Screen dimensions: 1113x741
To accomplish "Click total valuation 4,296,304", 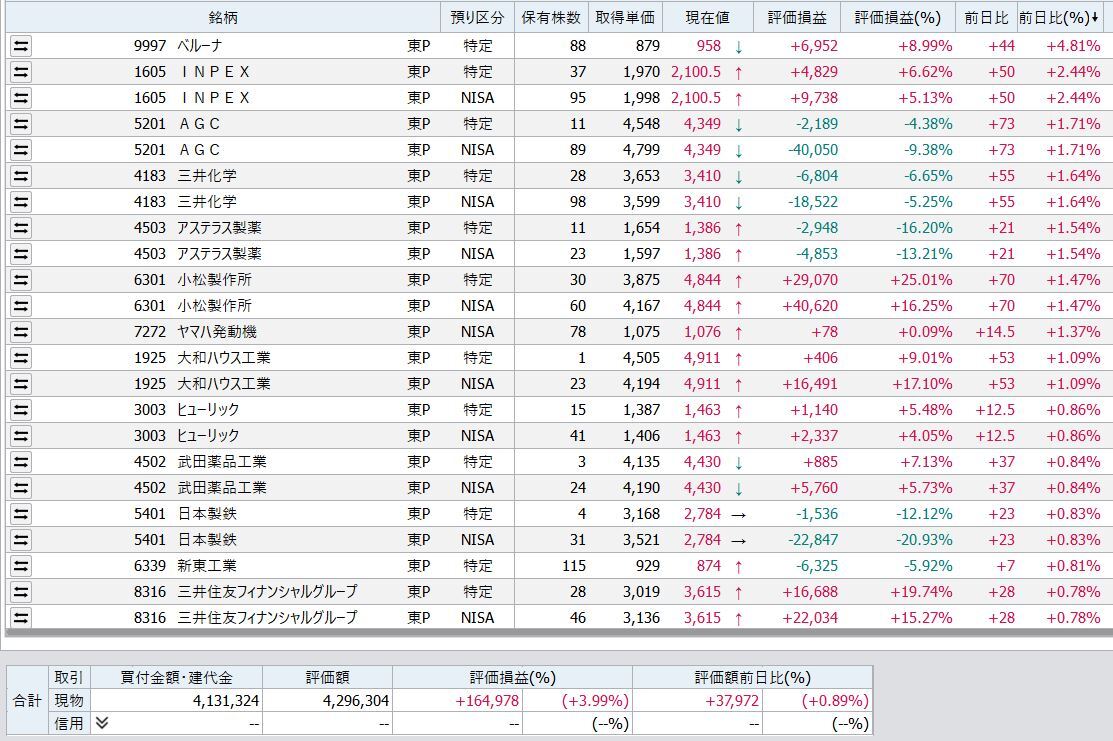I will click(356, 701).
